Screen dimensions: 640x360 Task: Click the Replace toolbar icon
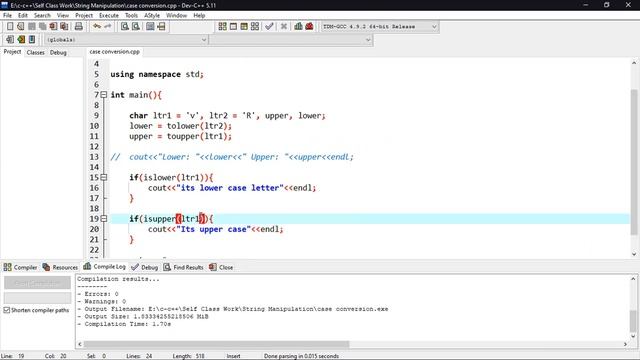[x=136, y=27]
